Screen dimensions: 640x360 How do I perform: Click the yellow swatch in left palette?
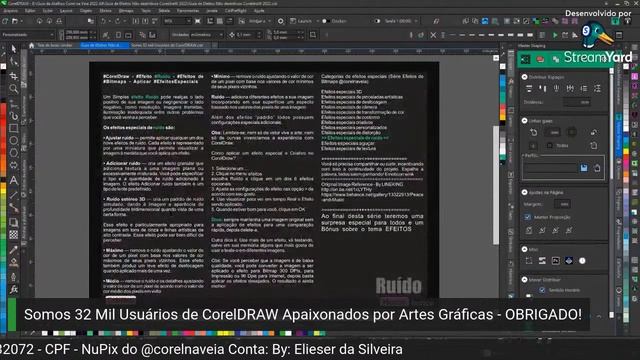[3, 191]
